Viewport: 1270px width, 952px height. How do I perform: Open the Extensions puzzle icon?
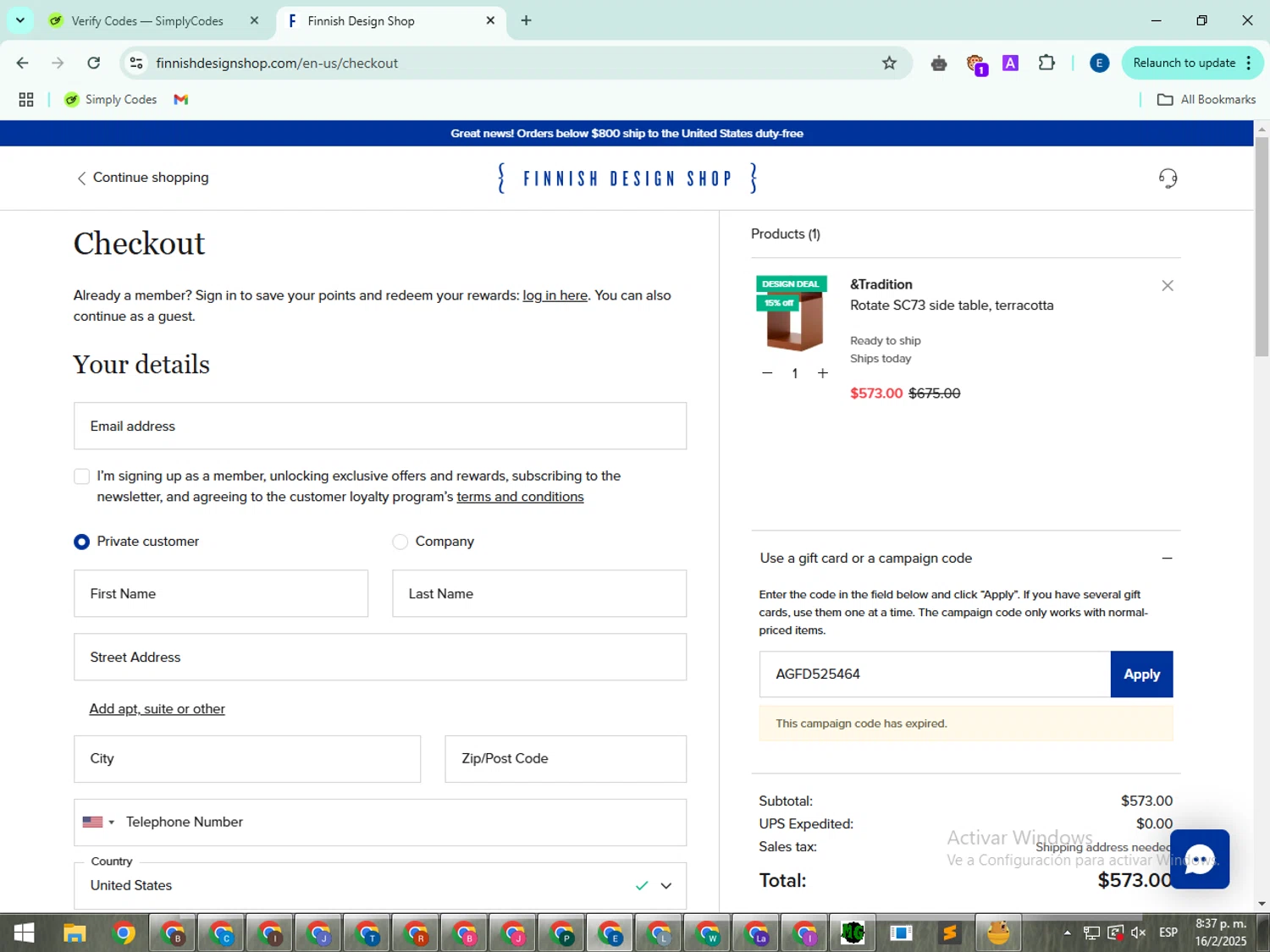[x=1046, y=63]
